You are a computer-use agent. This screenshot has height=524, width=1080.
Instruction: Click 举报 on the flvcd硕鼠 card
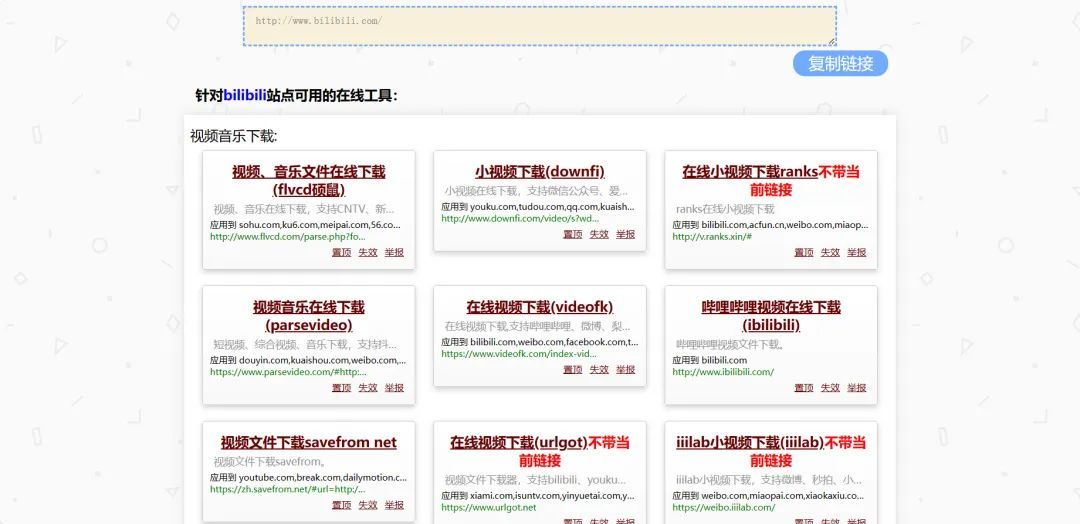[x=395, y=253]
